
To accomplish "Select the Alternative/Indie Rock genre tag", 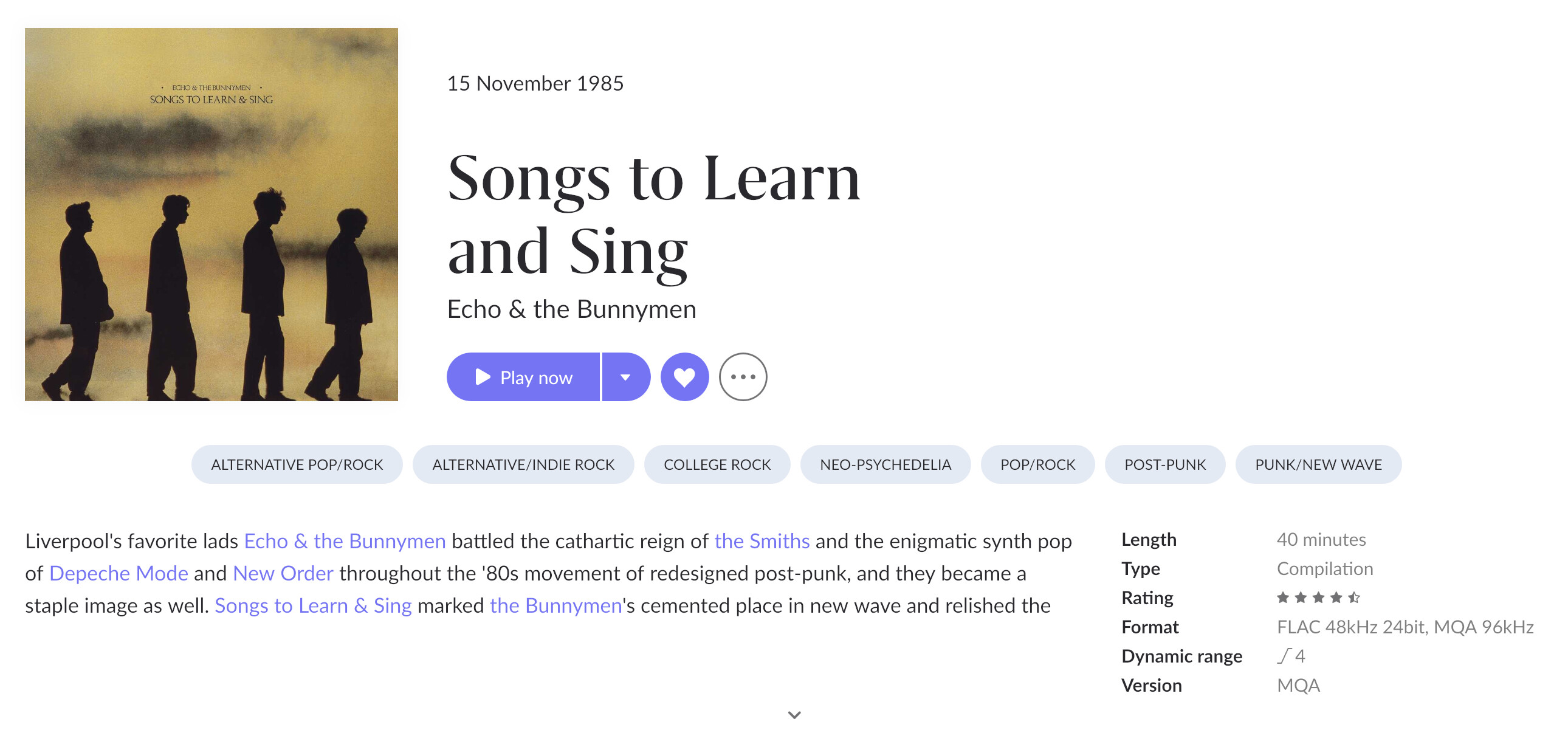I will (523, 464).
